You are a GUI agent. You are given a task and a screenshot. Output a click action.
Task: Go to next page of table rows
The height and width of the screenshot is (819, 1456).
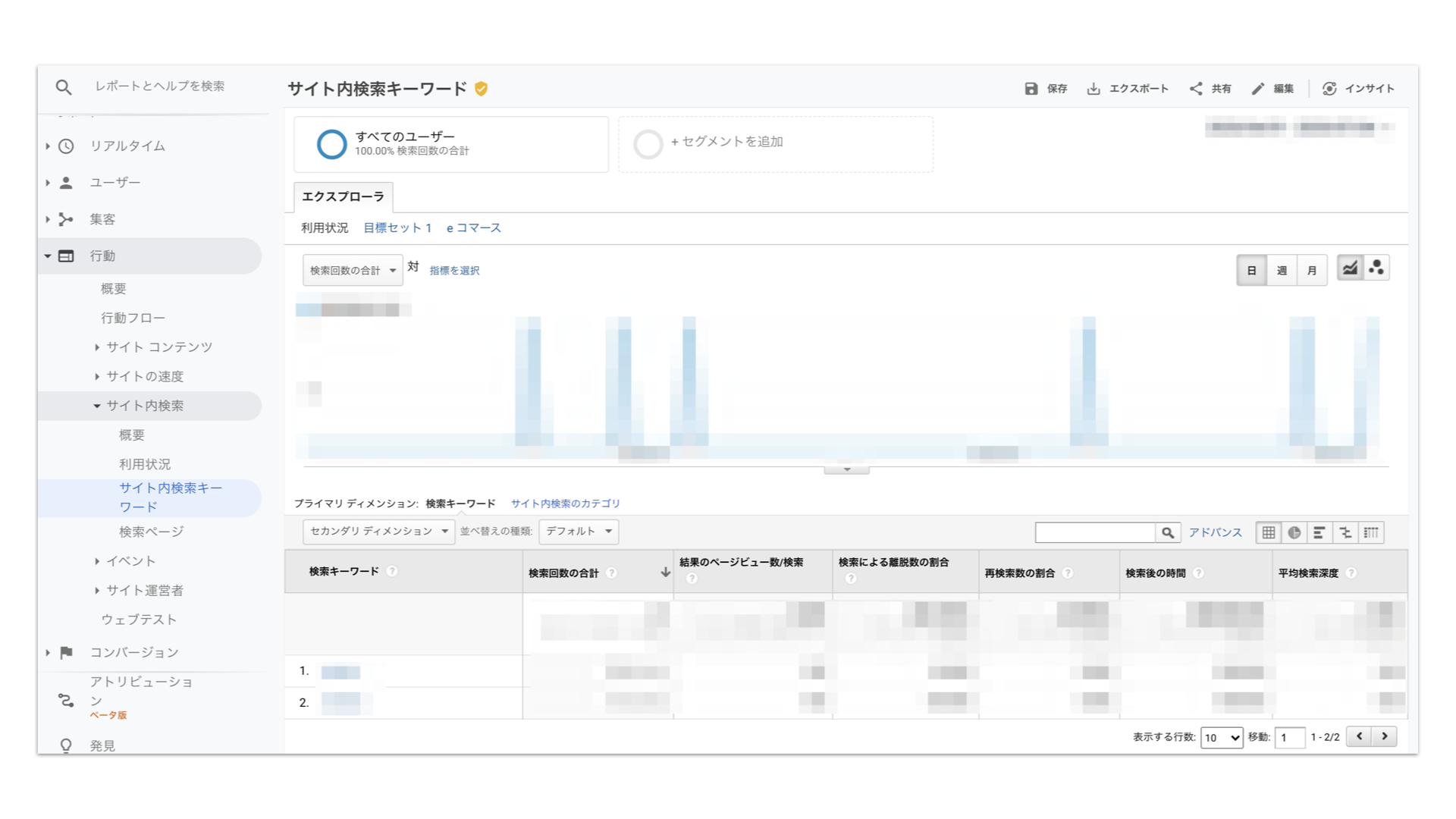(1385, 736)
